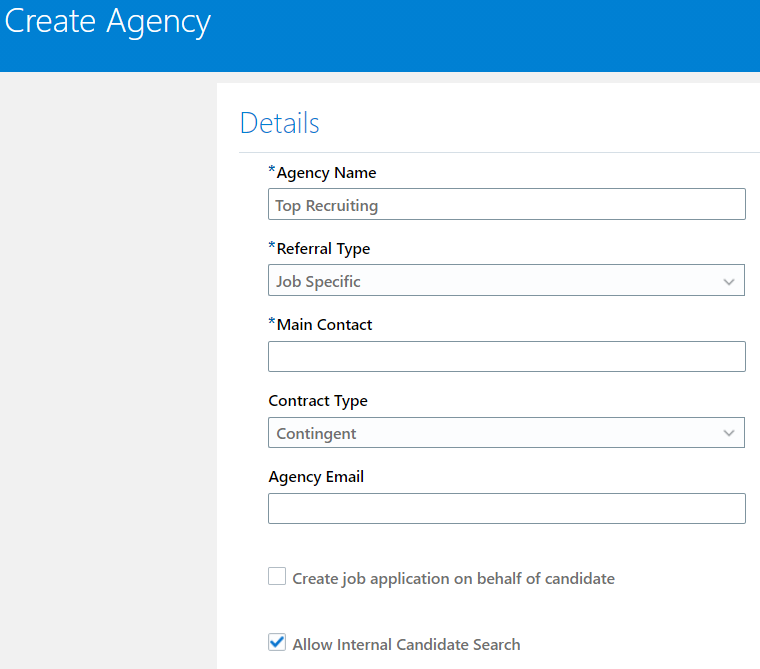
Task: Click the Referral Type field label
Action: point(323,249)
